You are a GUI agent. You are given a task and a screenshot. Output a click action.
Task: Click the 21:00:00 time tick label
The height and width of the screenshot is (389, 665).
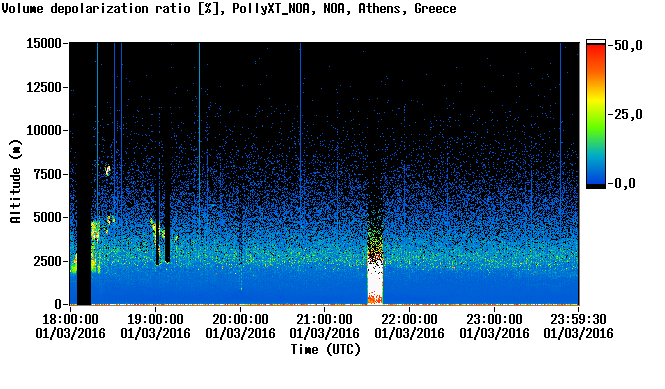click(324, 319)
